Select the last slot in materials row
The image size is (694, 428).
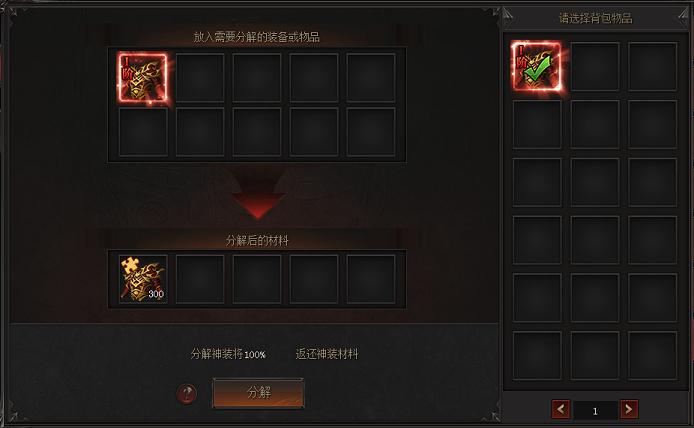[x=371, y=279]
